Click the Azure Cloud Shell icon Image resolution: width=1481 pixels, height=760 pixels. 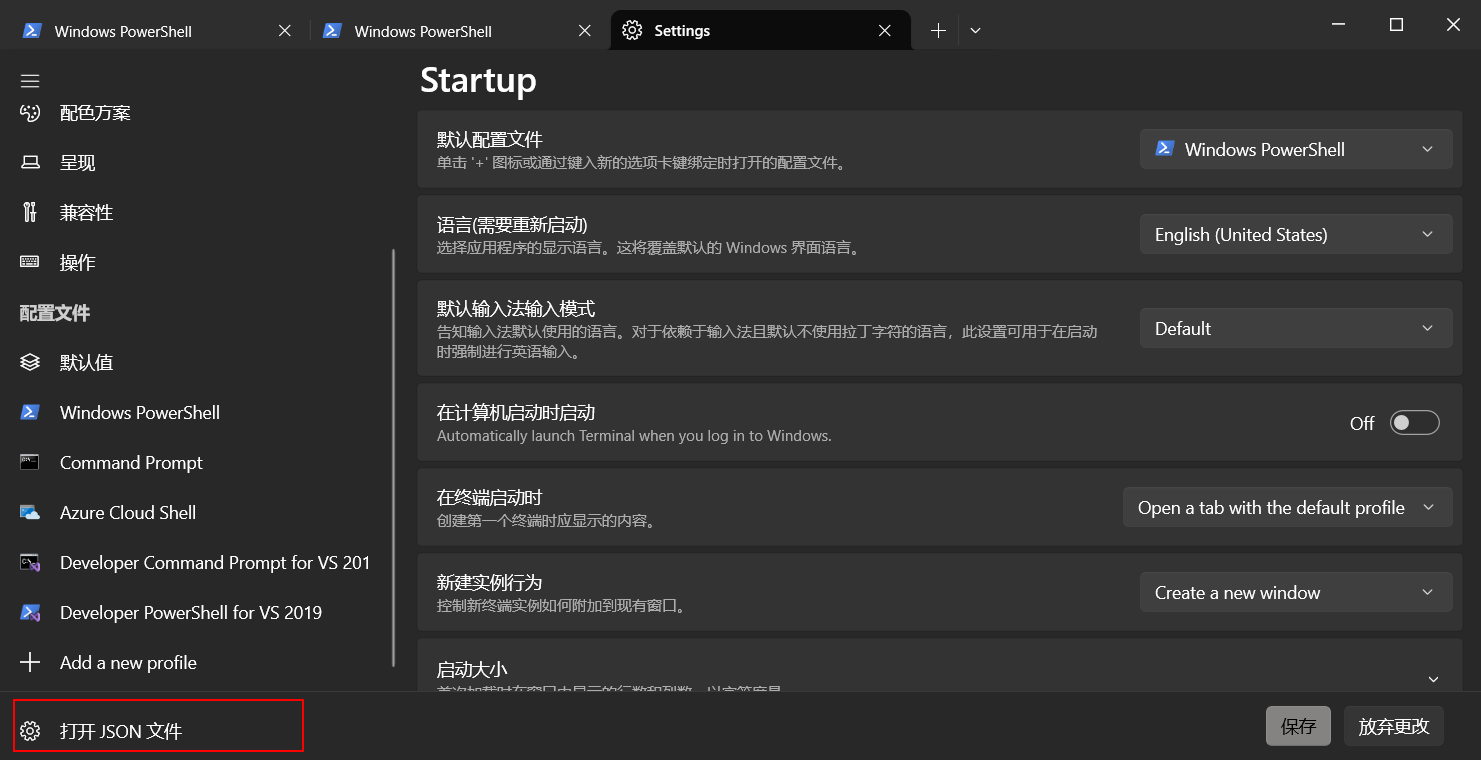click(x=30, y=512)
